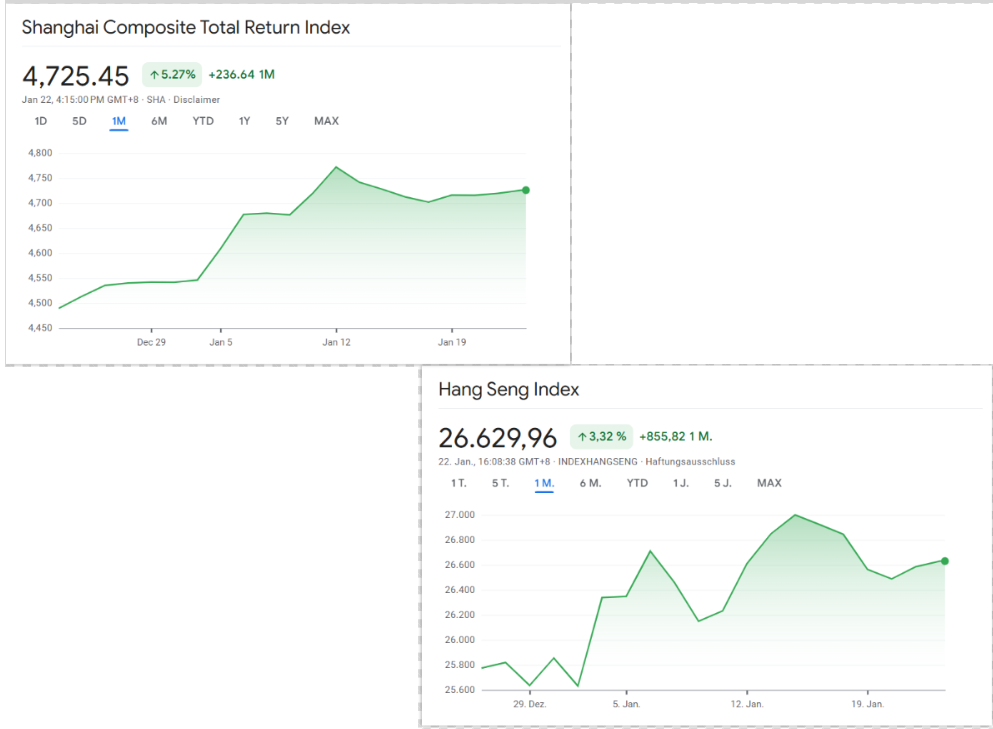Open the Haftungsausschluss link
Screen dimensions: 993x729
click(x=690, y=462)
